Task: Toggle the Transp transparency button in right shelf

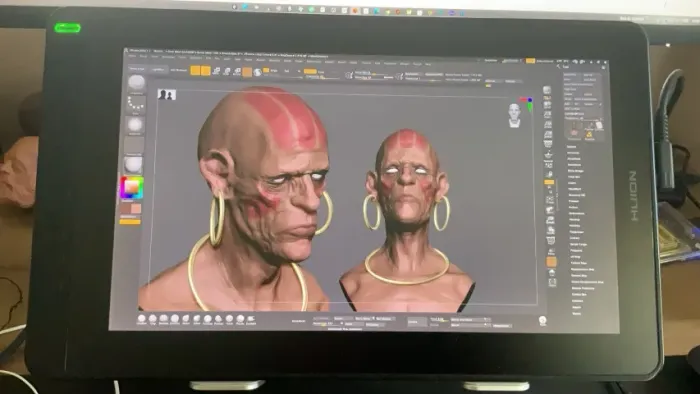Action: (551, 252)
